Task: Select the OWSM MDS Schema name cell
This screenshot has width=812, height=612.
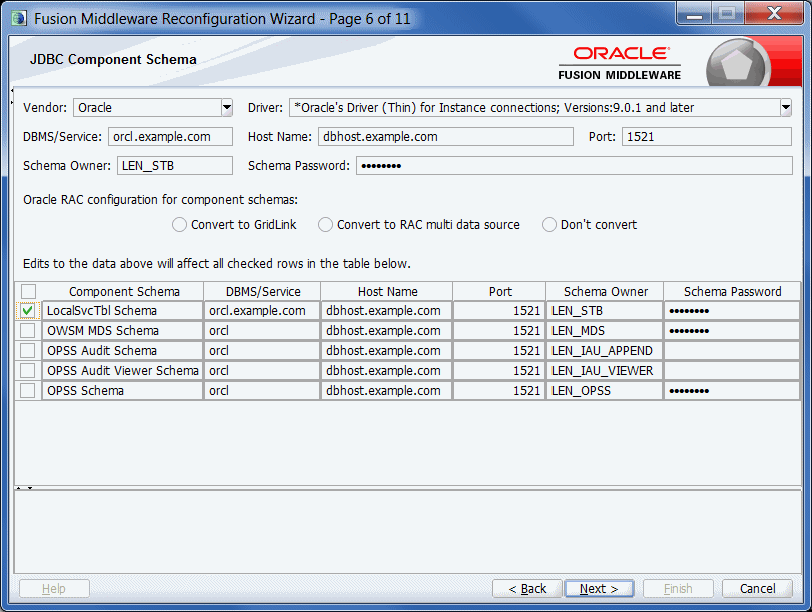Action: (122, 331)
